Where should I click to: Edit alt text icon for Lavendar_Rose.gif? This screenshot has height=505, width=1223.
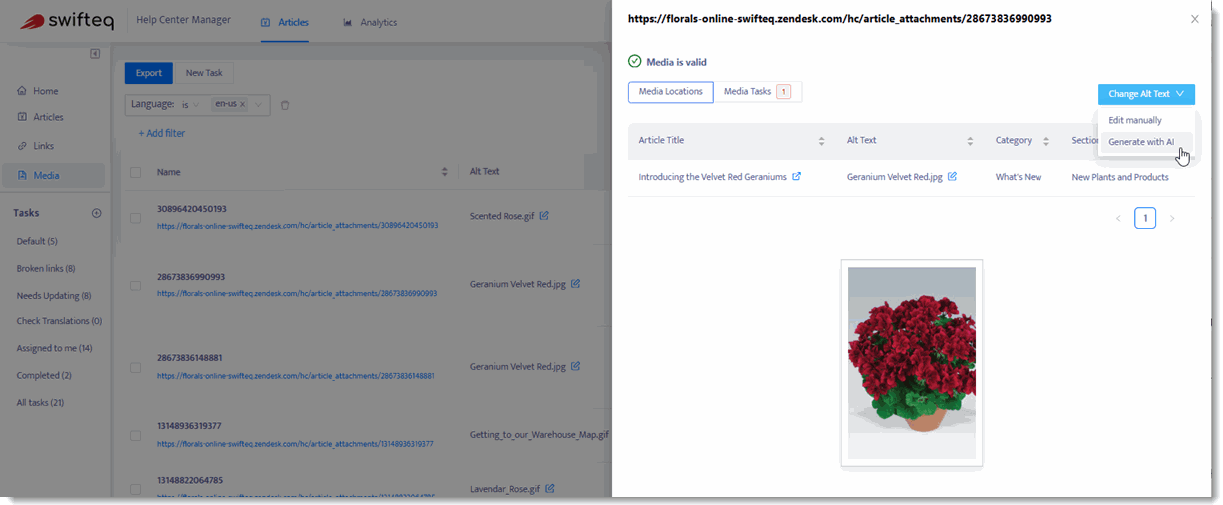550,489
